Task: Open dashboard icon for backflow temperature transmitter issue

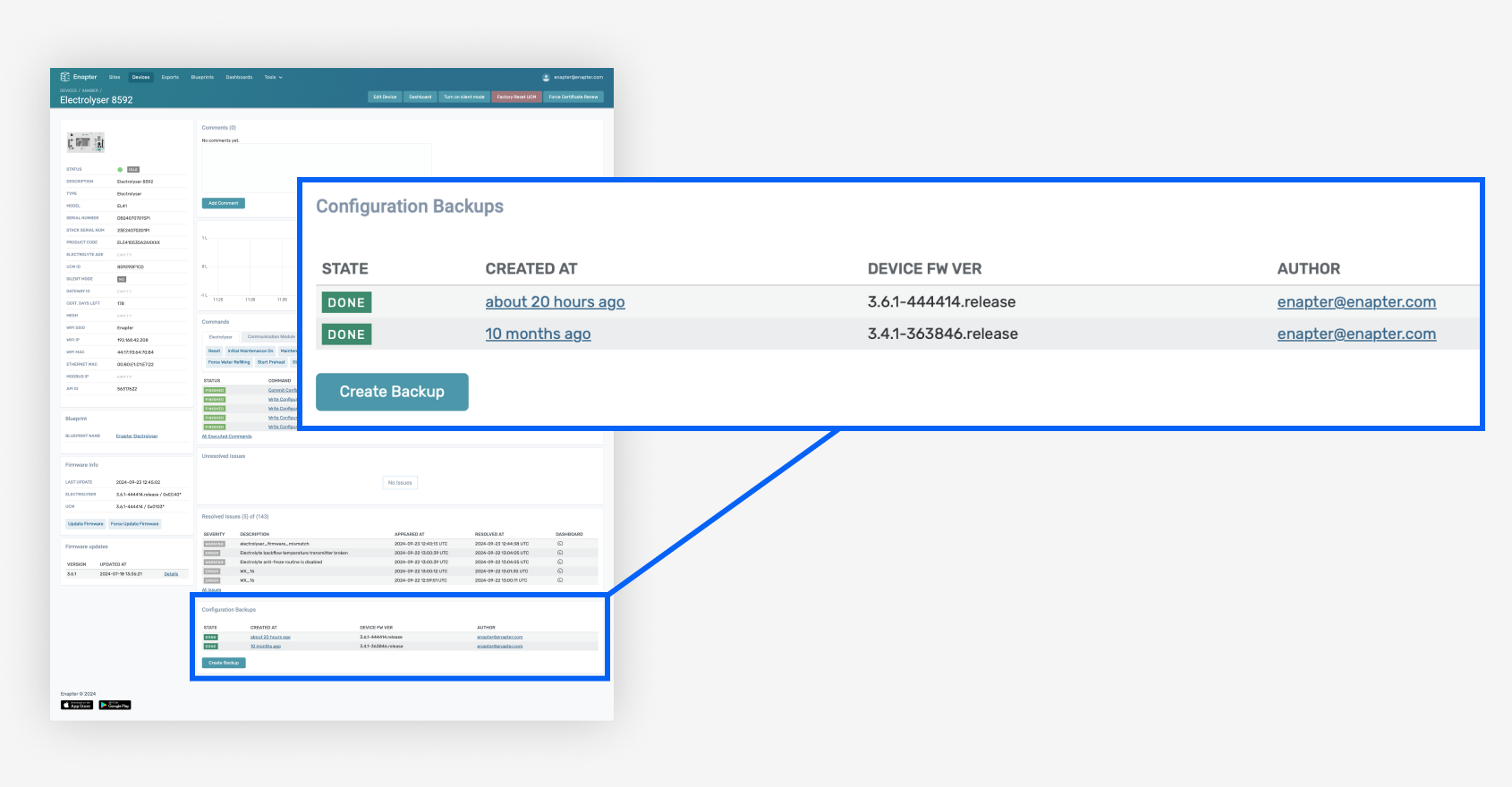Action: [560, 553]
